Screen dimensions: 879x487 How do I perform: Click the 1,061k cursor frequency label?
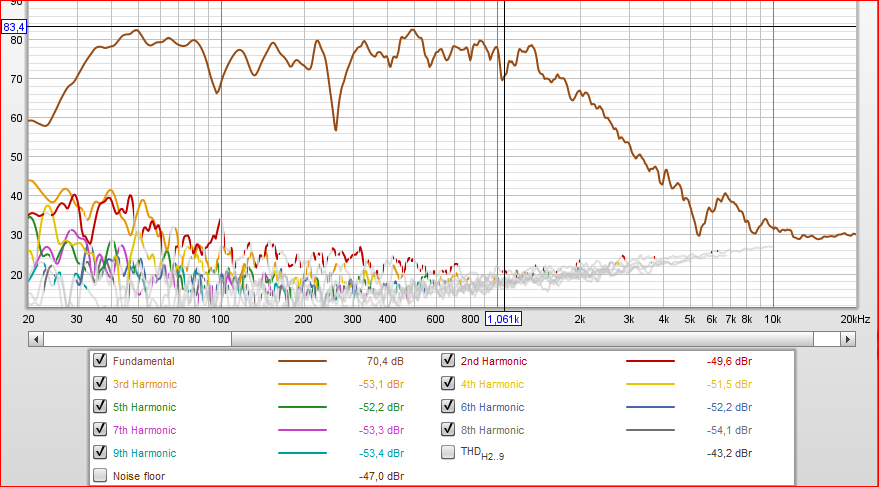pos(503,319)
